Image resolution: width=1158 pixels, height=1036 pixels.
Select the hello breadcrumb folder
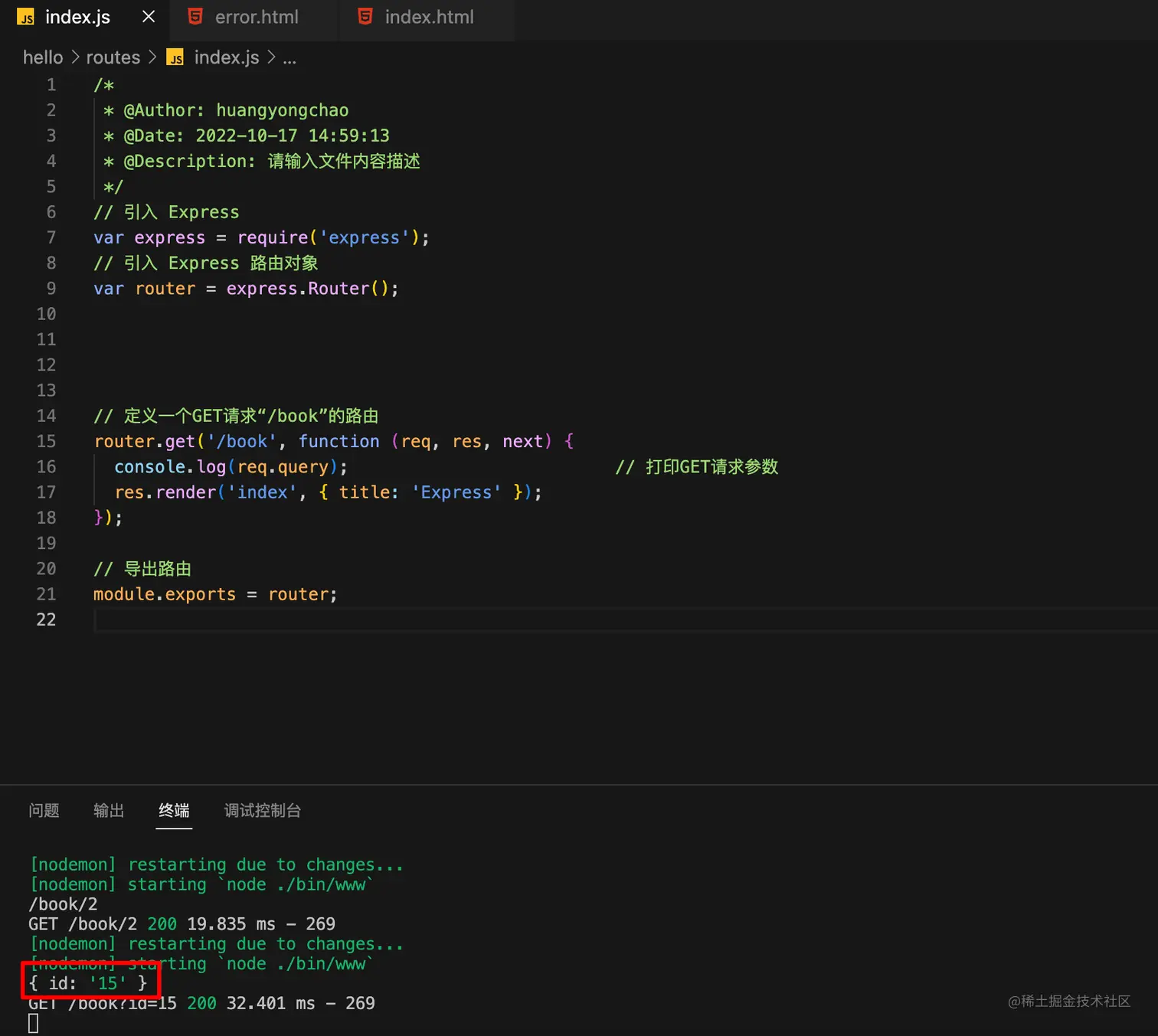(43, 57)
